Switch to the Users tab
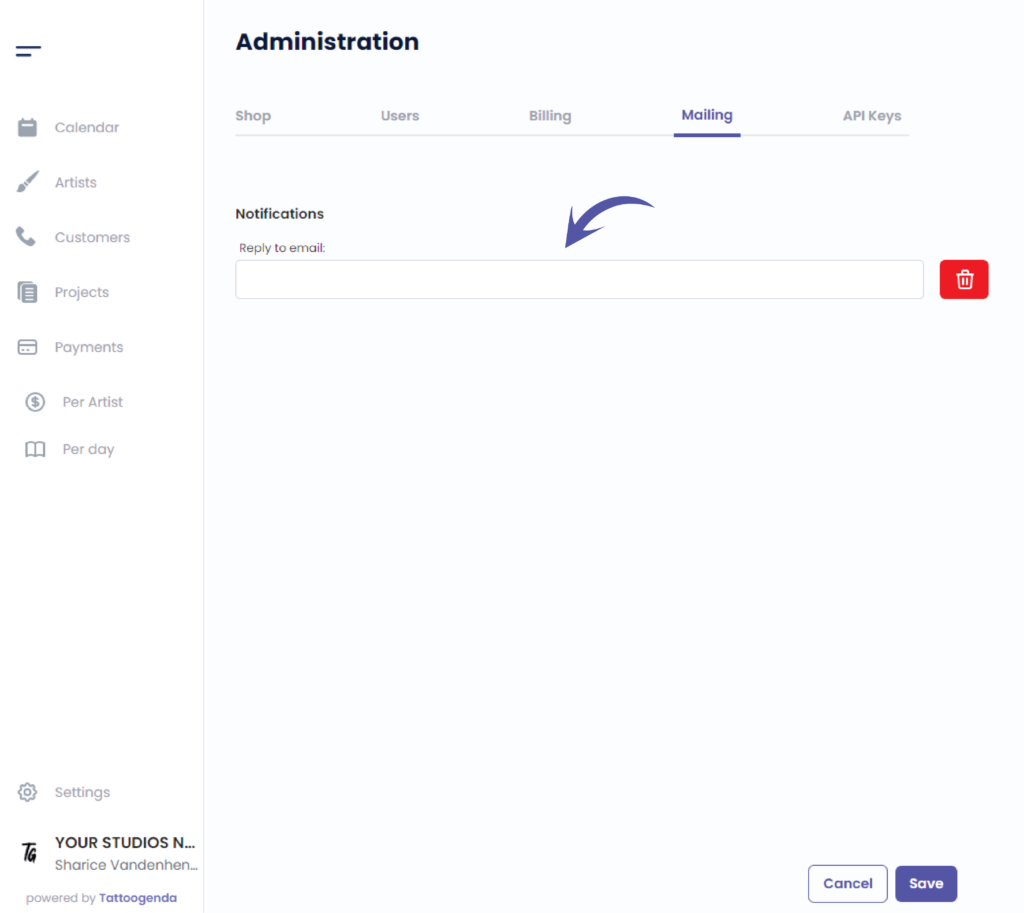Image resolution: width=1024 pixels, height=913 pixels. click(x=400, y=116)
